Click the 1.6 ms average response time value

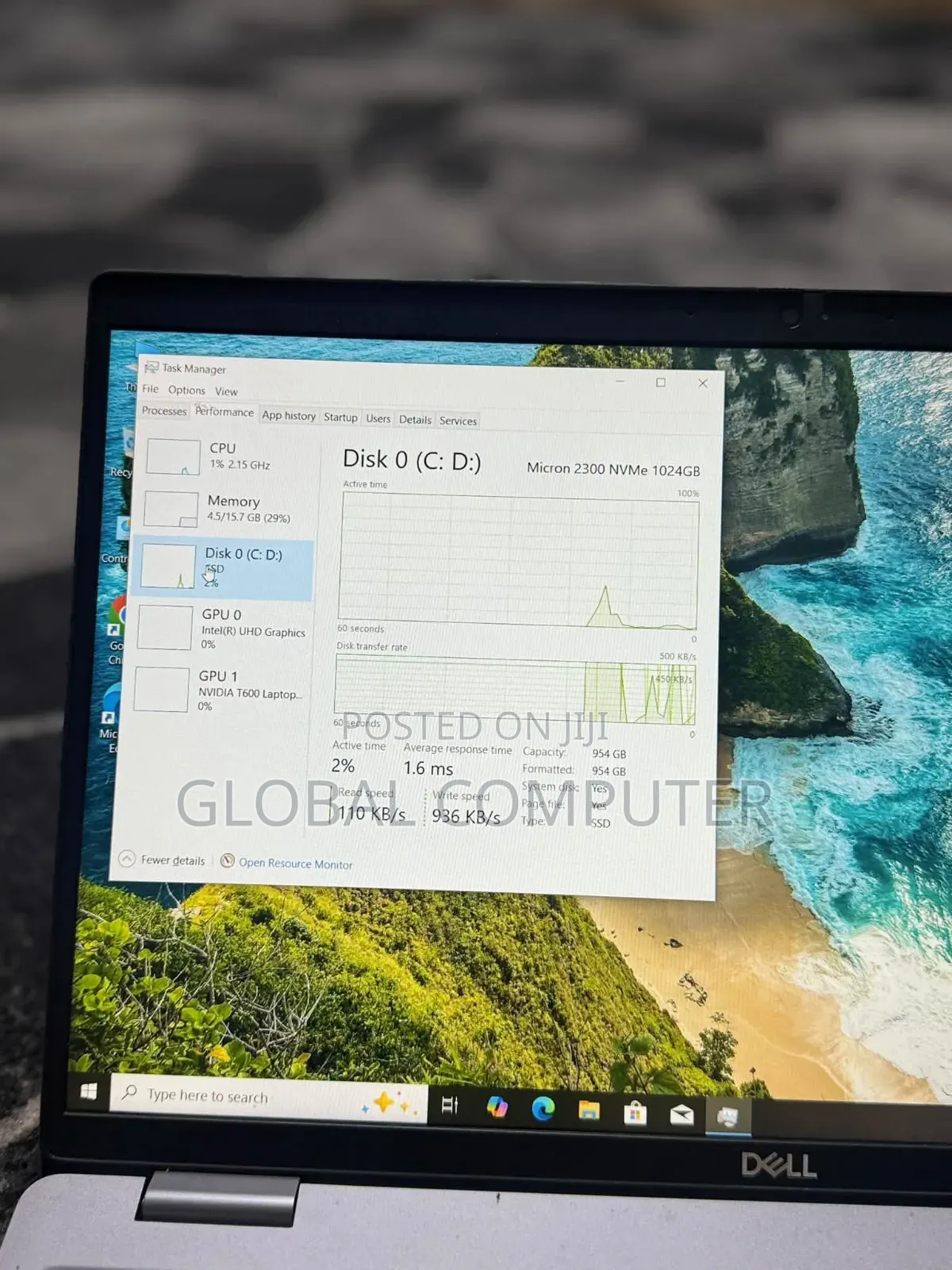(428, 768)
